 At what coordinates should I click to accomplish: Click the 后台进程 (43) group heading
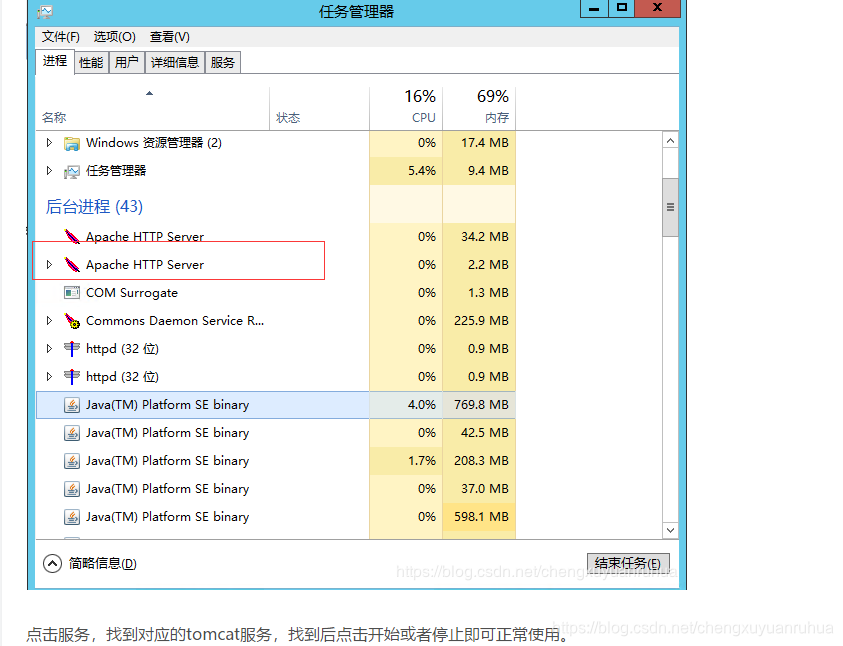[x=94, y=206]
